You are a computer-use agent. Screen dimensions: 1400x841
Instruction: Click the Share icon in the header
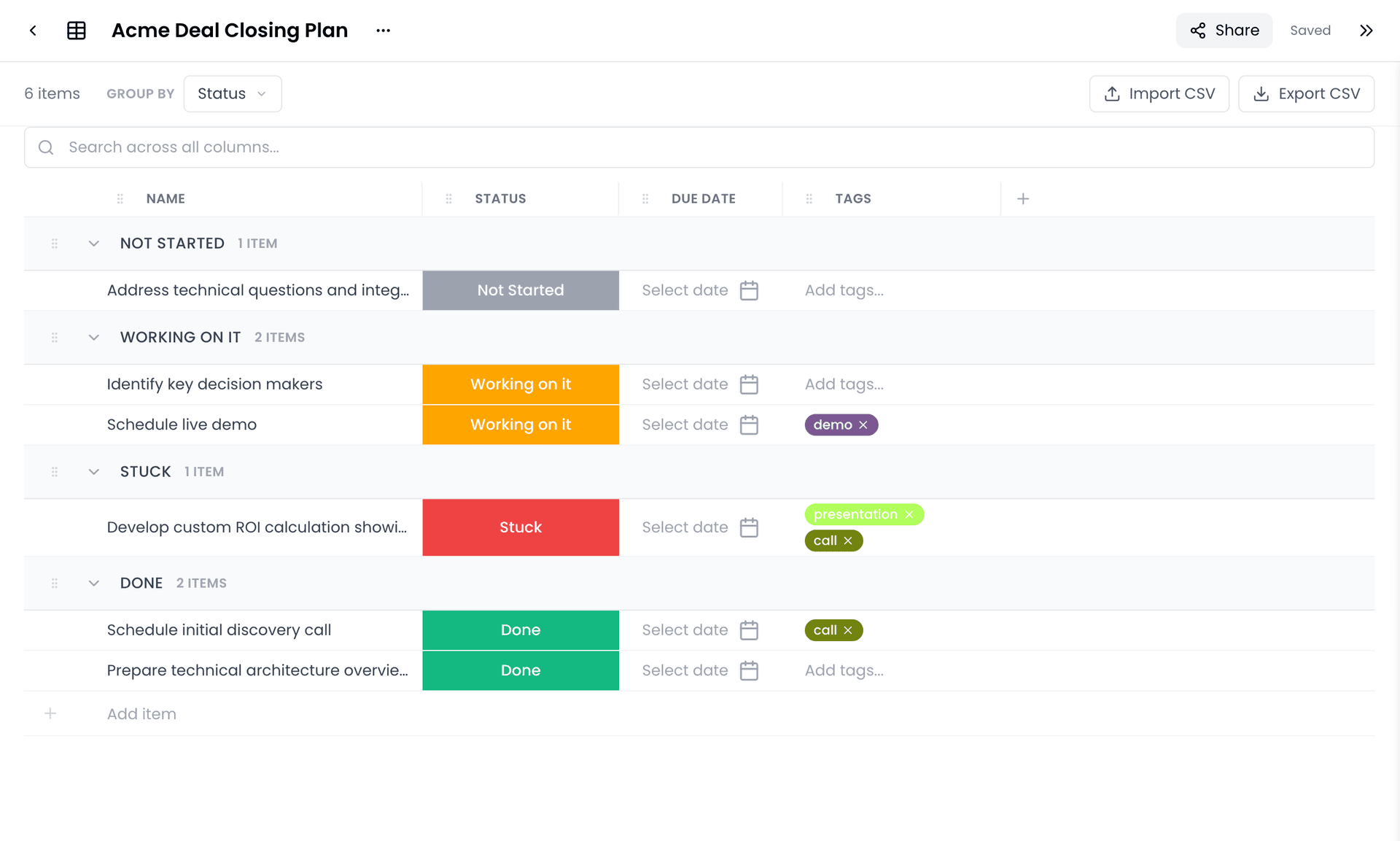[x=1197, y=31]
